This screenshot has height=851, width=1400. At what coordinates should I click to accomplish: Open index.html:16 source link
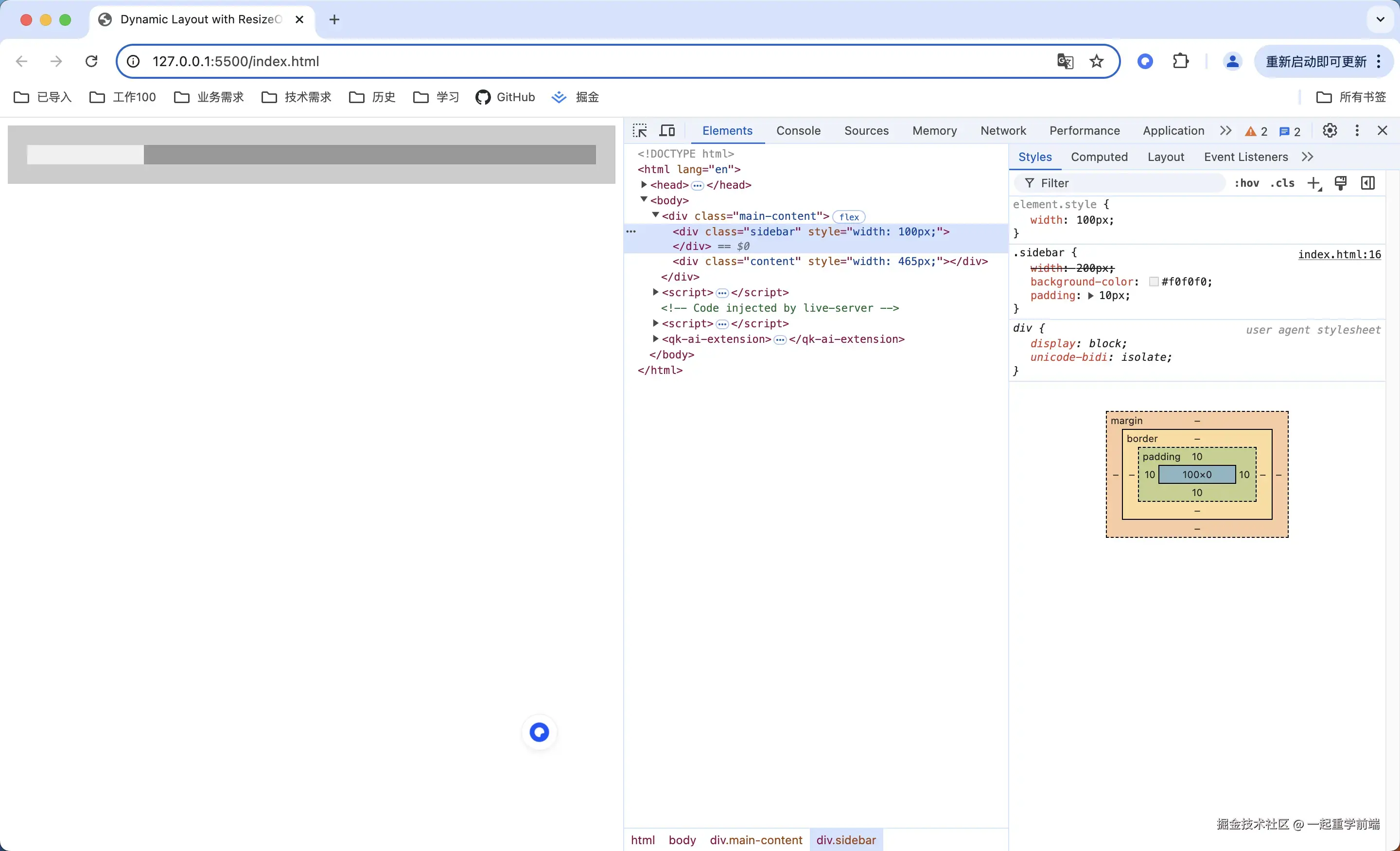(x=1339, y=254)
